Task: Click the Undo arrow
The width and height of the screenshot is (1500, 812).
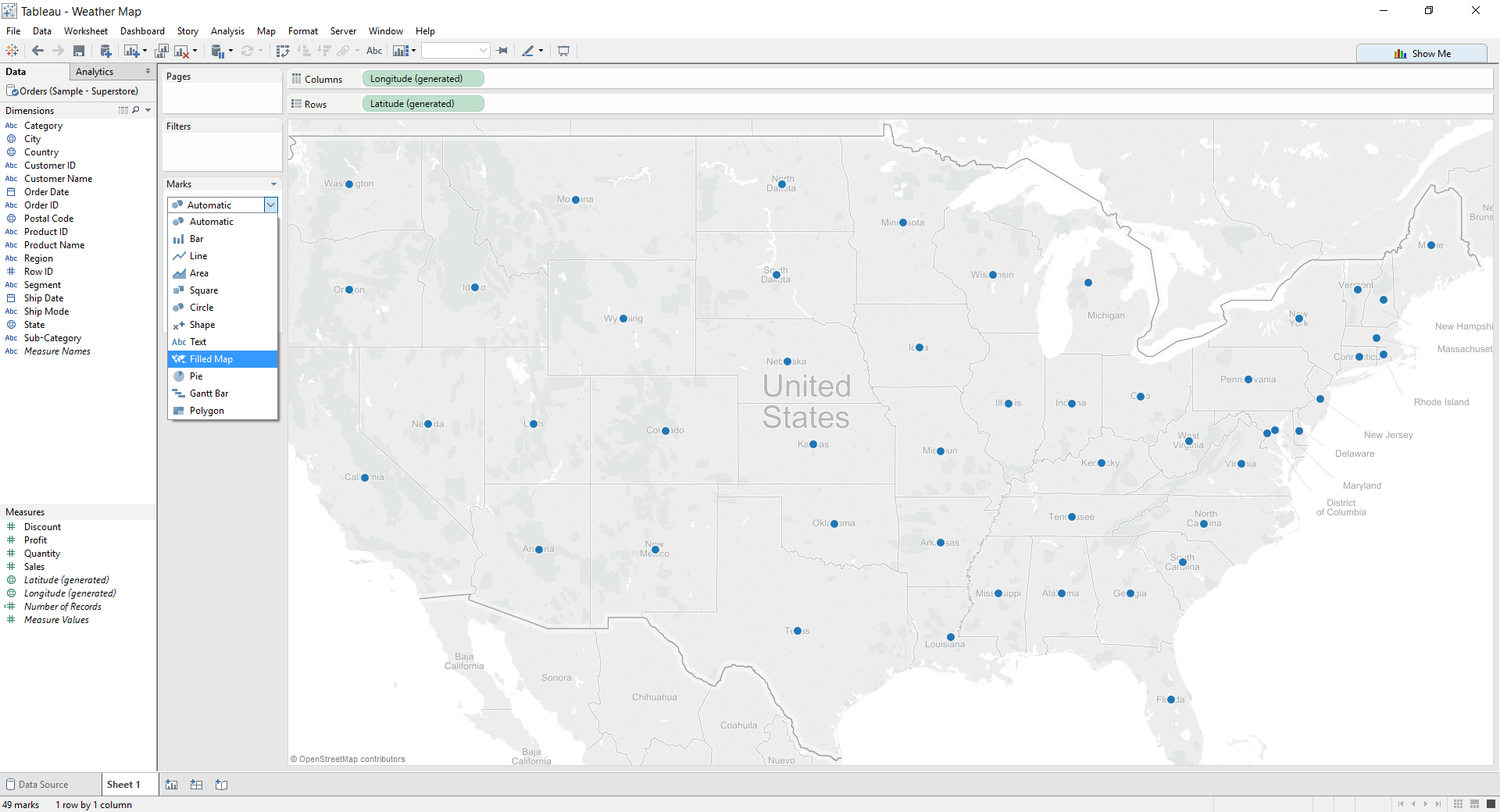Action: 37,50
